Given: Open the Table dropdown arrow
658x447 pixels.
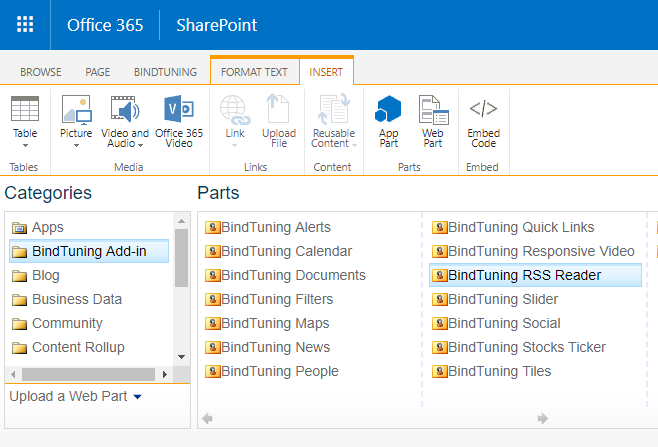Looking at the screenshot, I should (25, 145).
